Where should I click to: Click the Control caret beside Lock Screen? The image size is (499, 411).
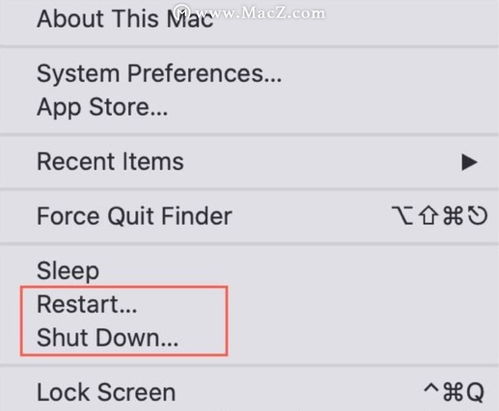432,389
